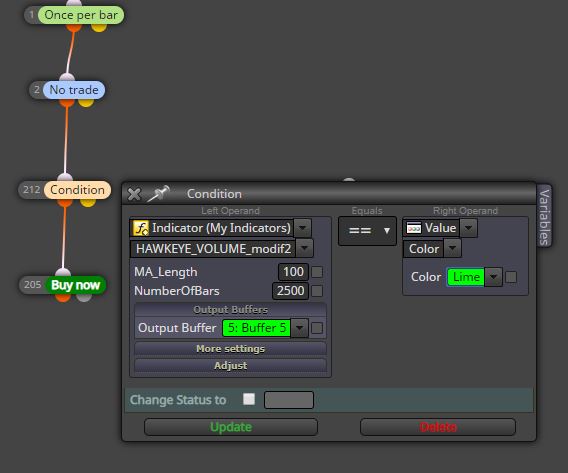Screen dimensions: 568x473
Task: Click the Update button
Action: [231, 427]
